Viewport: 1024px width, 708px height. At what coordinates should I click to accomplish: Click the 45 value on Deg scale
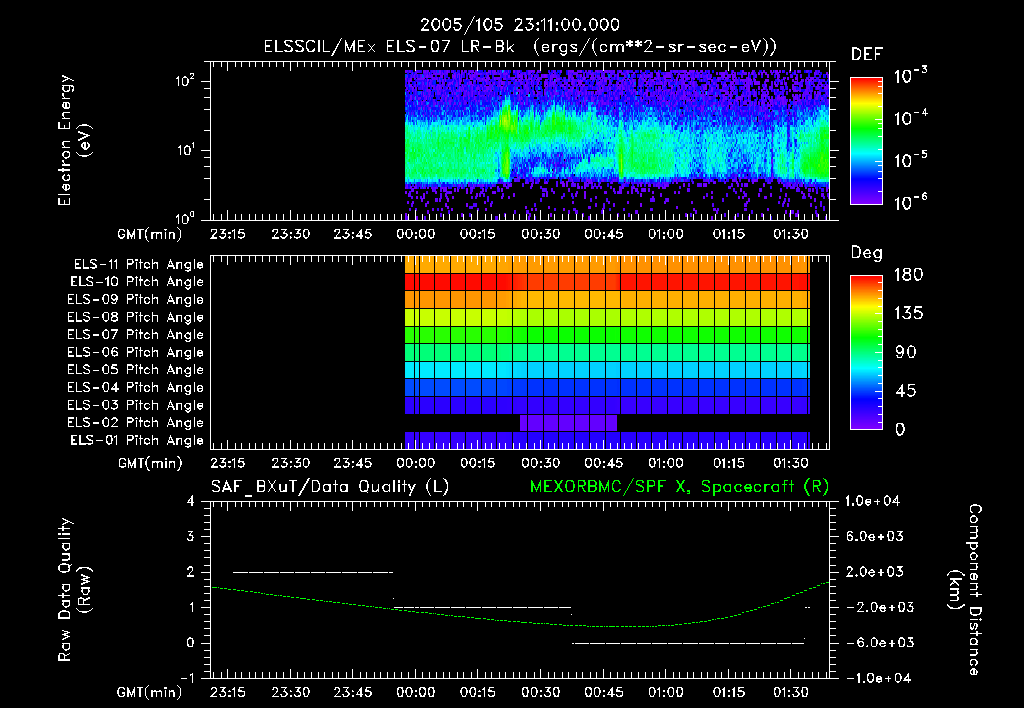pos(906,391)
